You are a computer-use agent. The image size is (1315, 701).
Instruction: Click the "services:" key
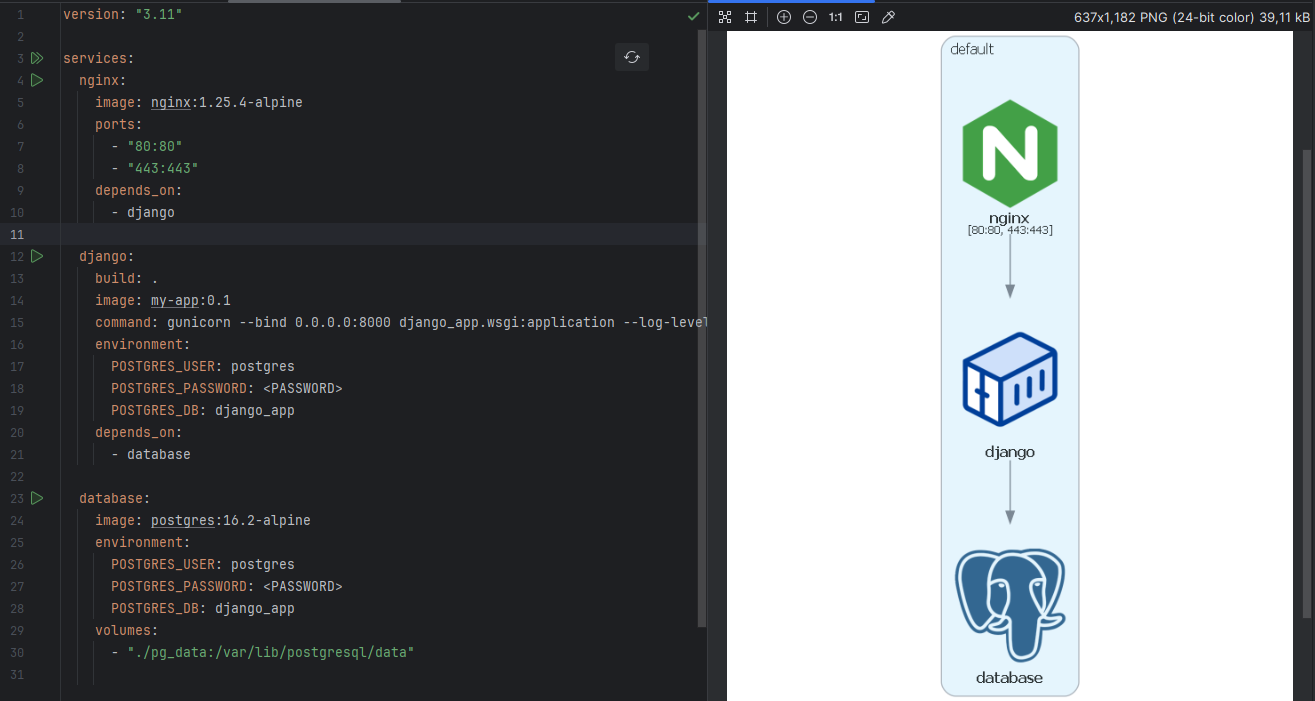click(x=98, y=58)
